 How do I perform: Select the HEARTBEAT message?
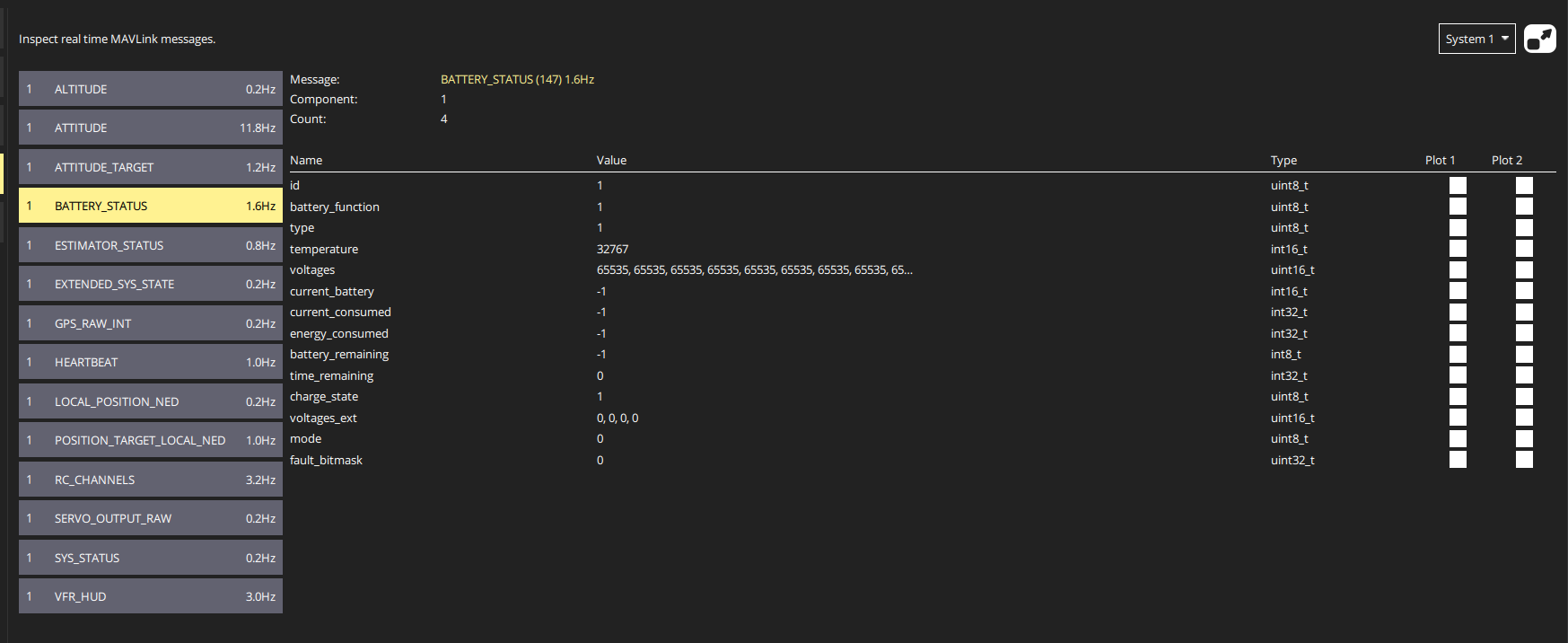pyautogui.click(x=150, y=362)
